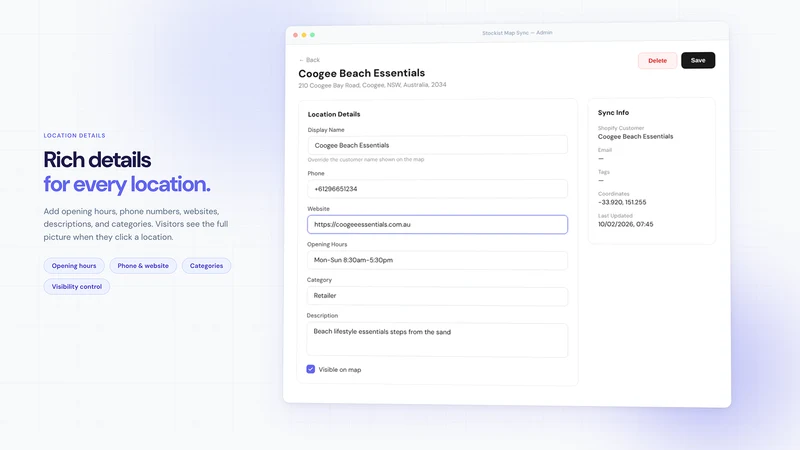The width and height of the screenshot is (800, 450).
Task: Click the address 210 Coogee Bay Road text
Action: pos(372,85)
